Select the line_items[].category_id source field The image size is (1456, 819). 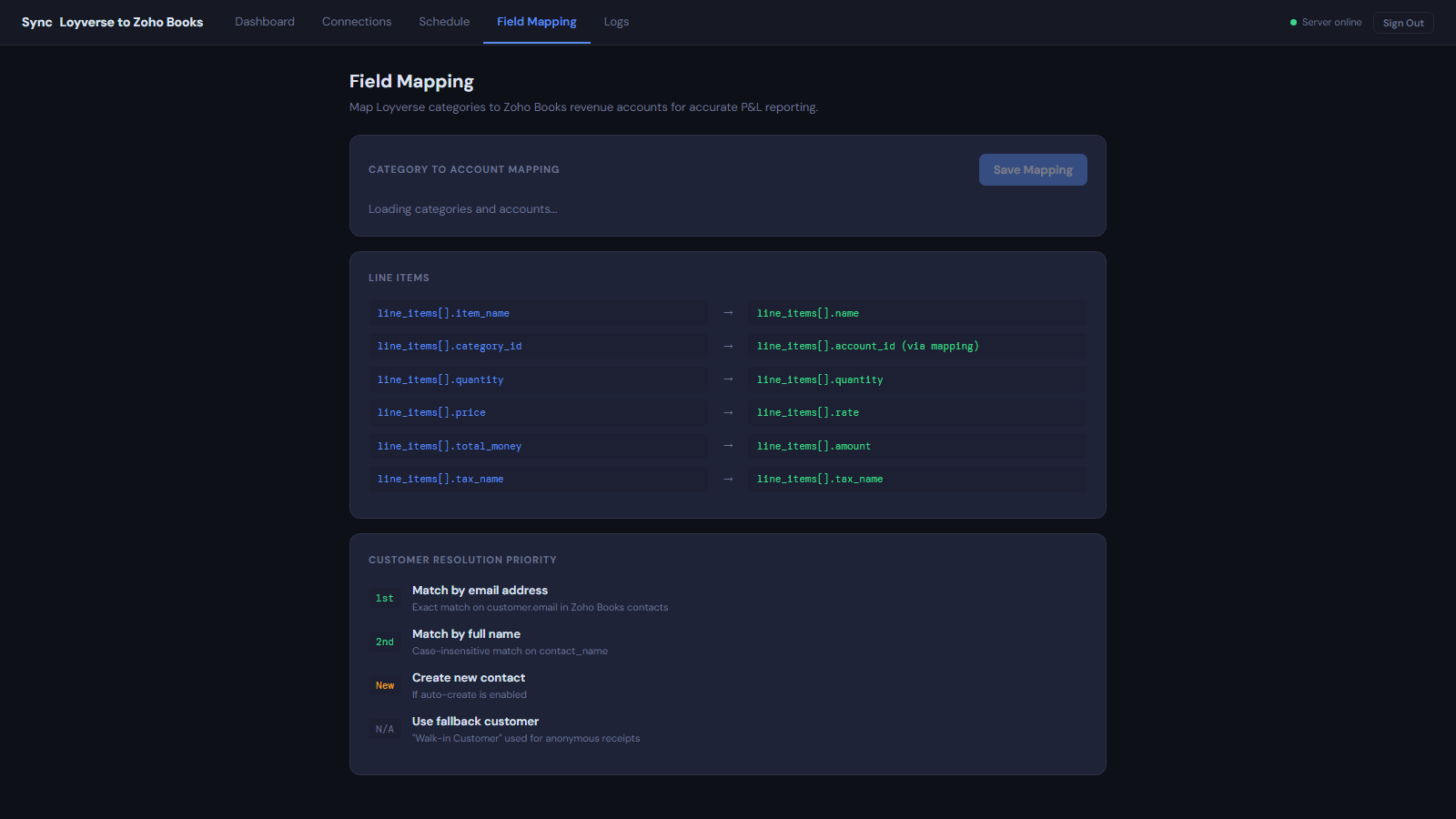(538, 346)
